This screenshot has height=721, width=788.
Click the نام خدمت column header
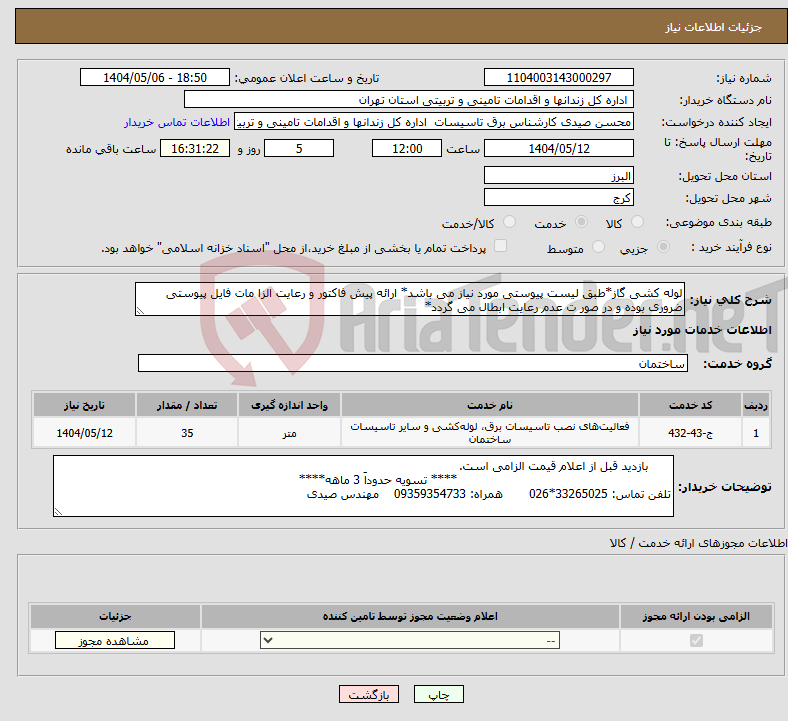pos(489,405)
